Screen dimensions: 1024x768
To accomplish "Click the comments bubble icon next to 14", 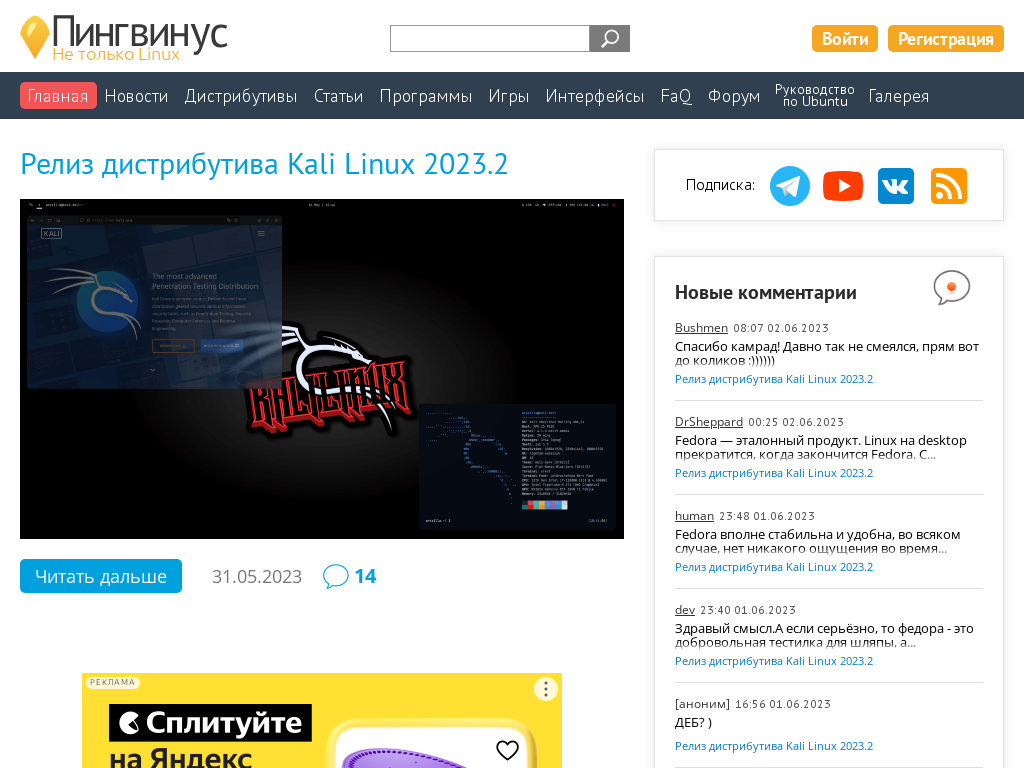I will (x=336, y=576).
